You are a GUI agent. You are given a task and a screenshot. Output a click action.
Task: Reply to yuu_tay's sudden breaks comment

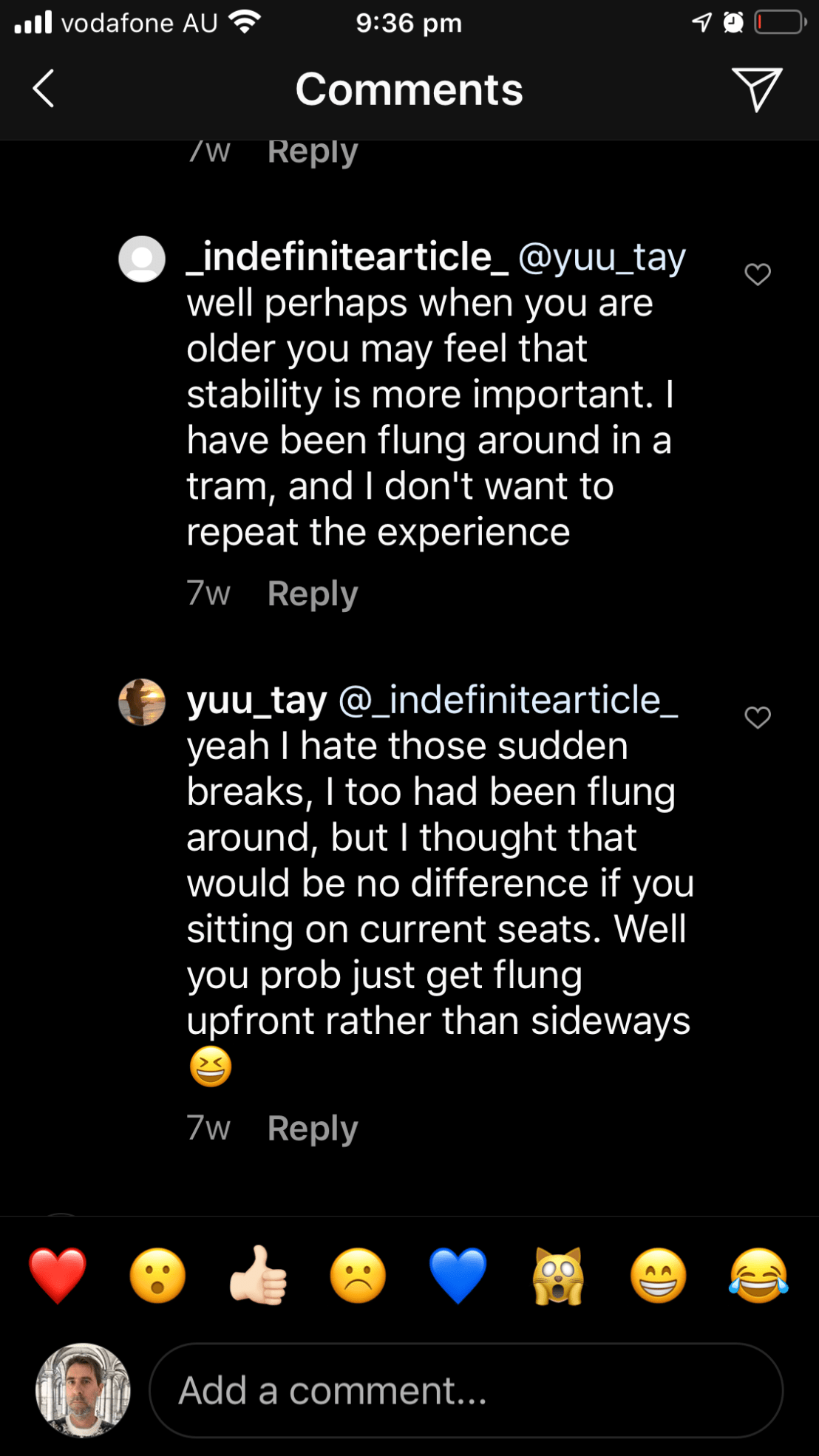click(313, 1128)
